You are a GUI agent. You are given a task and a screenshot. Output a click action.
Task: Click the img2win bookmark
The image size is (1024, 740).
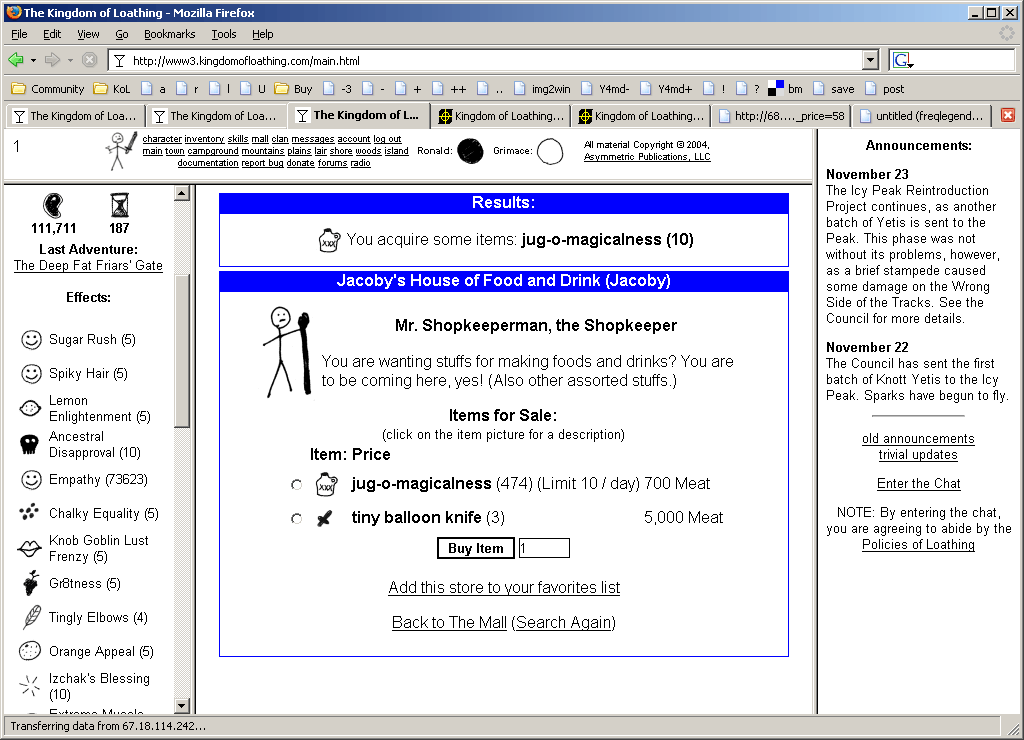tap(542, 89)
